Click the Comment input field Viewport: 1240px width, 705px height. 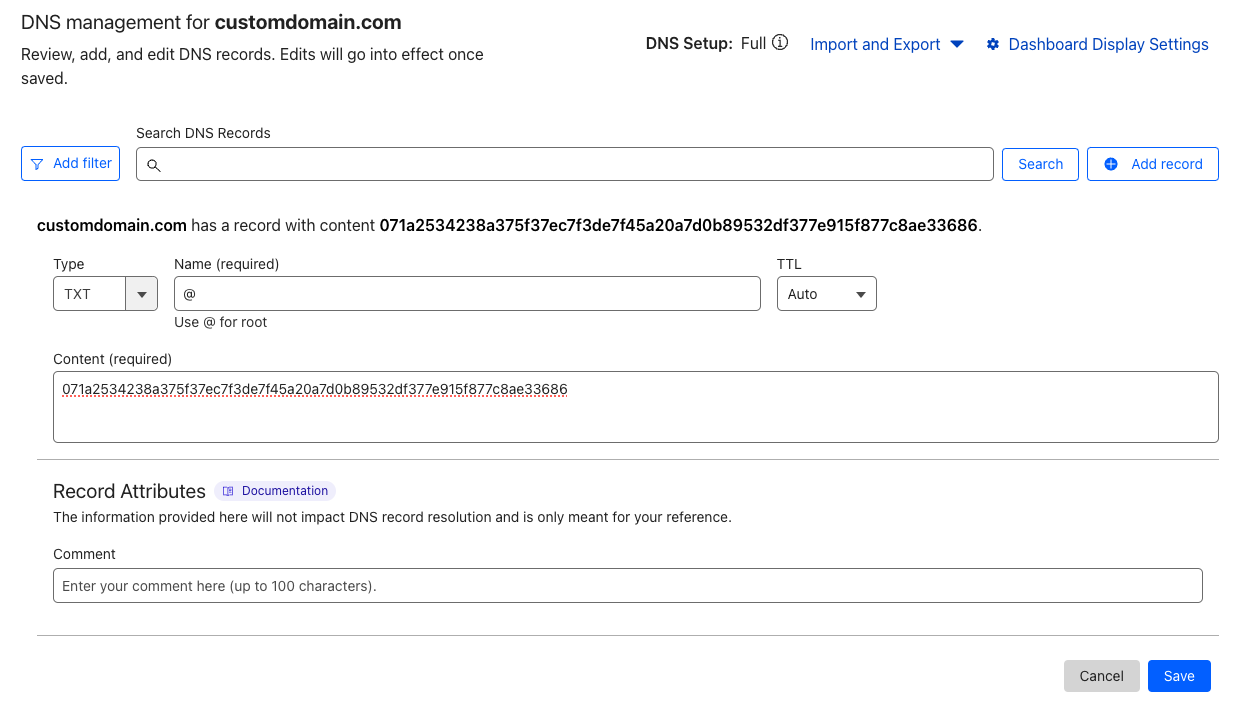[x=627, y=586]
